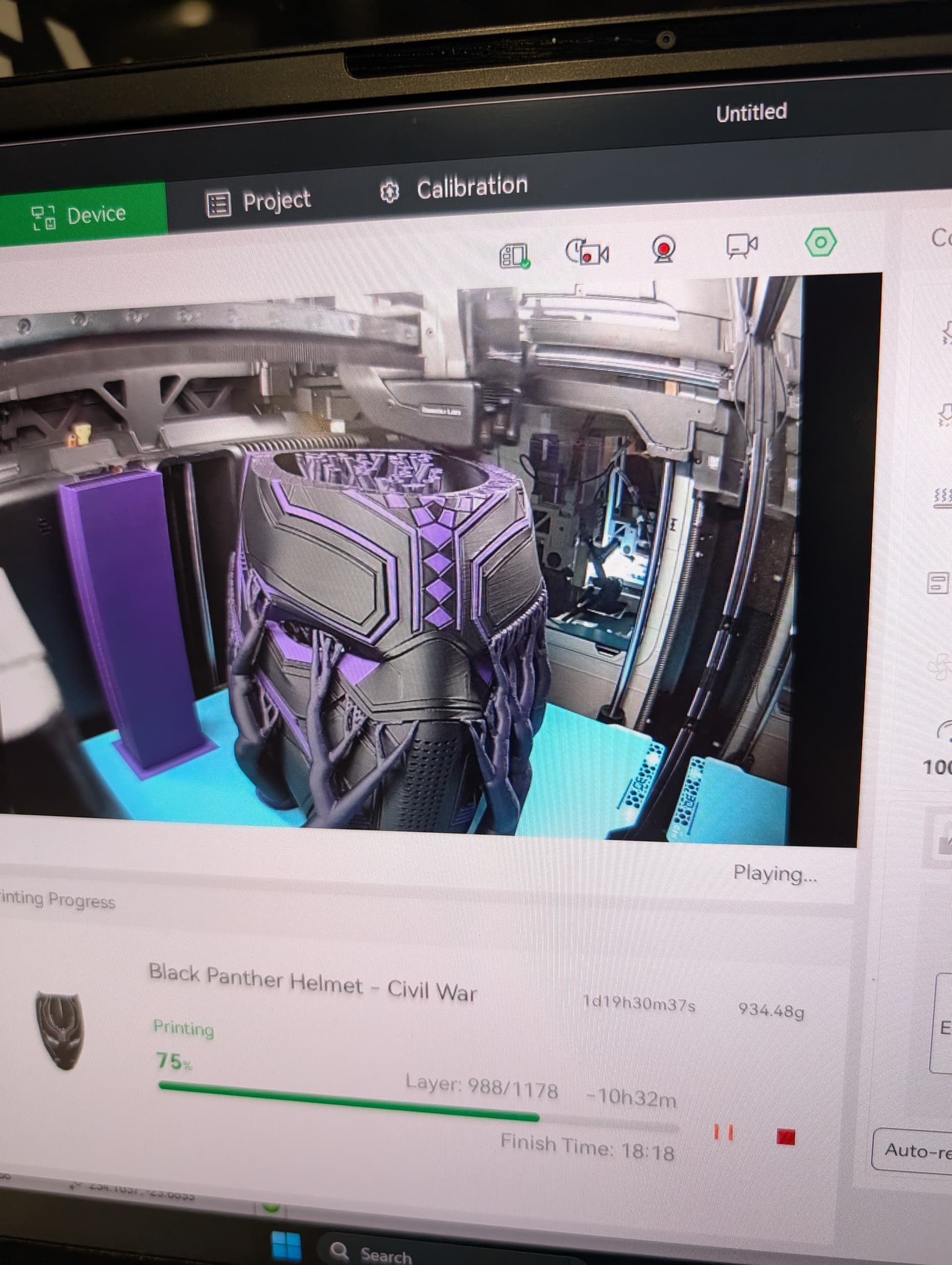The image size is (952, 1265).
Task: Click the SD card storage status icon
Action: click(514, 255)
